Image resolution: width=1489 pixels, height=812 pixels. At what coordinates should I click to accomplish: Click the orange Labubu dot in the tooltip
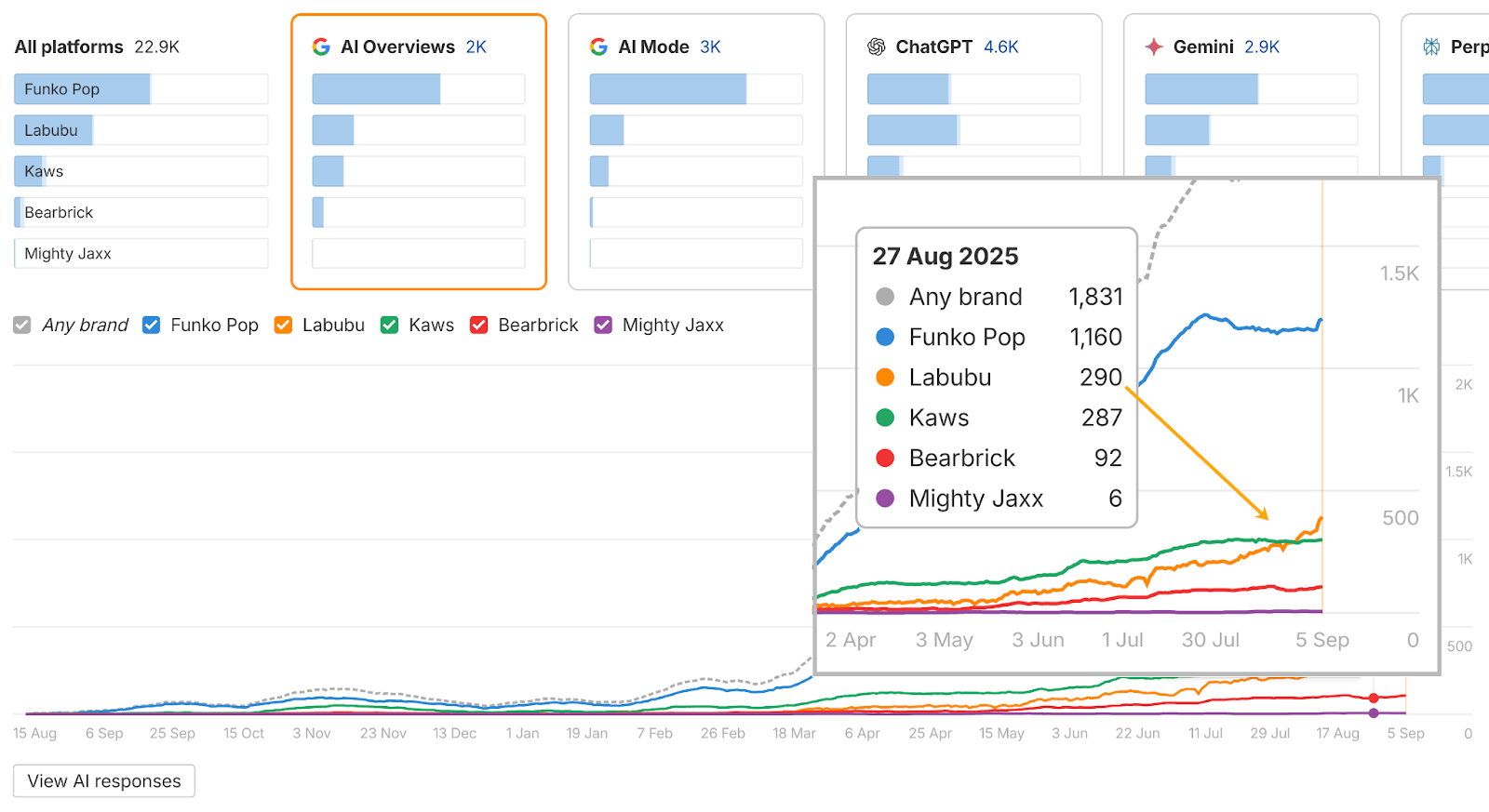tap(885, 377)
